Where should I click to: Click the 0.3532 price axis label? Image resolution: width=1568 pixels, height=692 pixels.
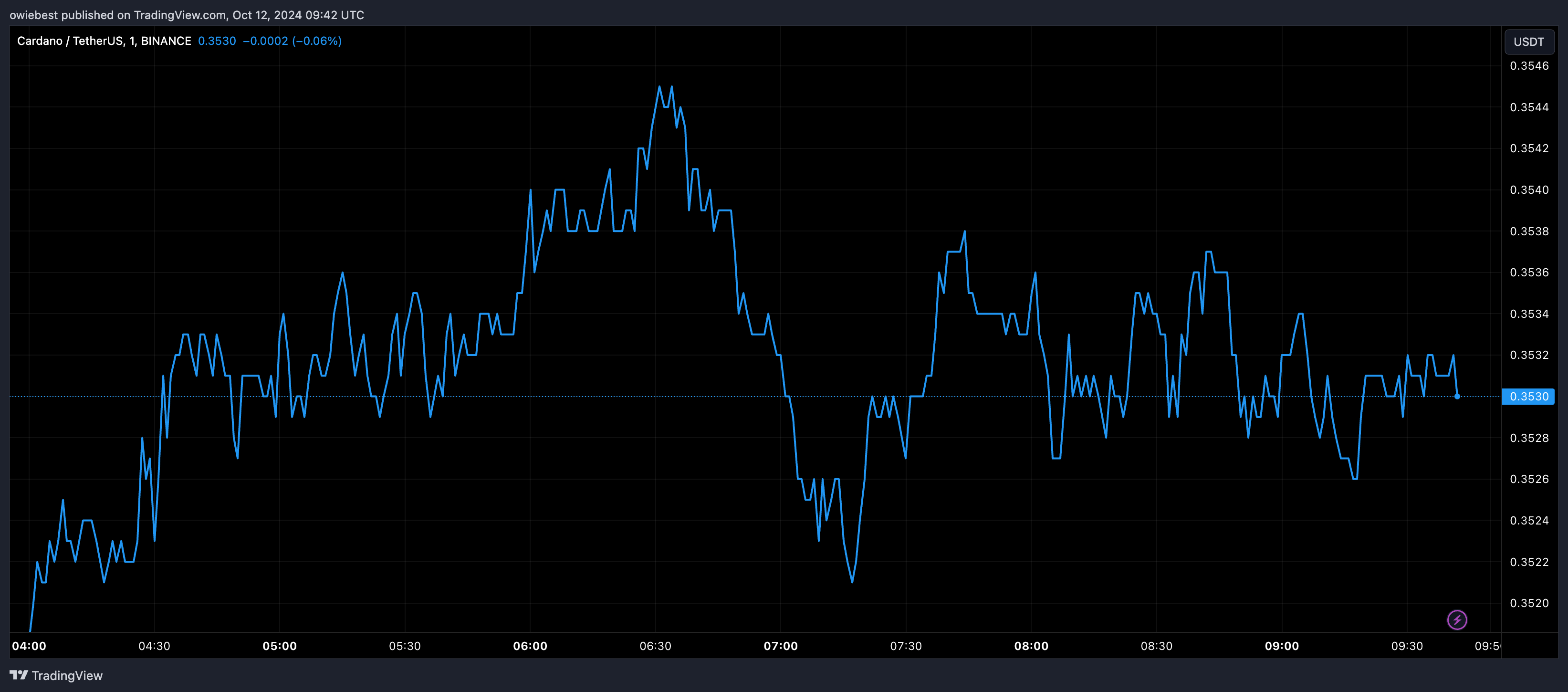click(x=1529, y=355)
